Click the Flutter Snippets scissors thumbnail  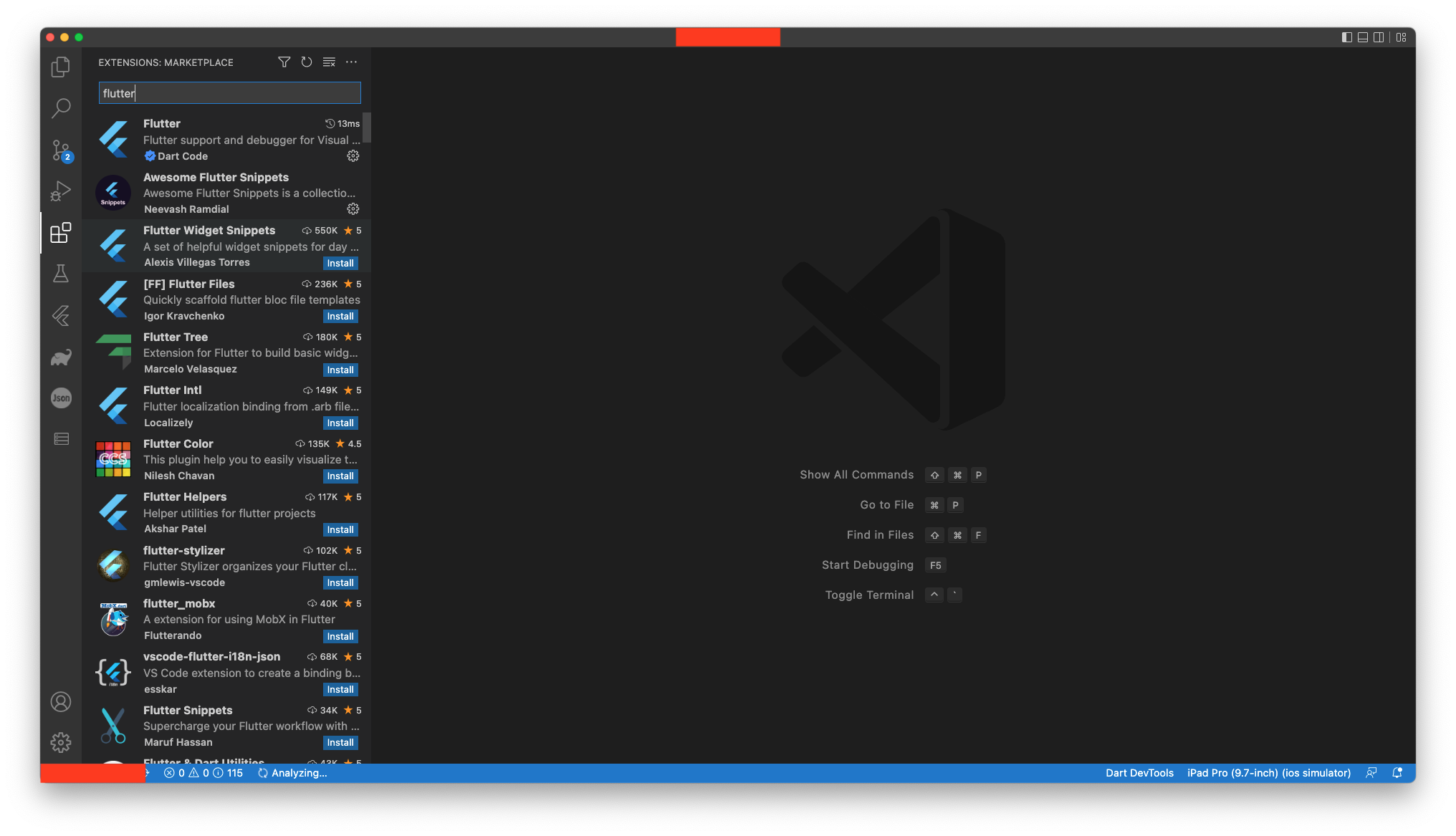[x=113, y=726]
